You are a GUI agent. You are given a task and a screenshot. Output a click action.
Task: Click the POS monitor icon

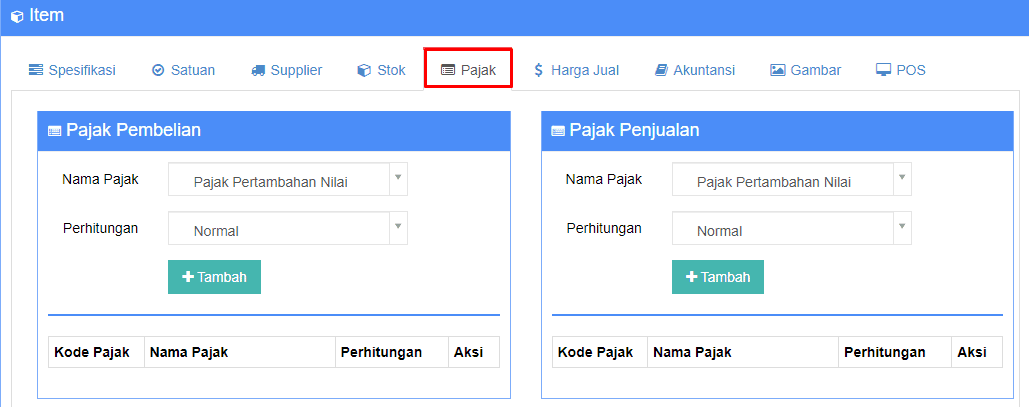(x=883, y=70)
